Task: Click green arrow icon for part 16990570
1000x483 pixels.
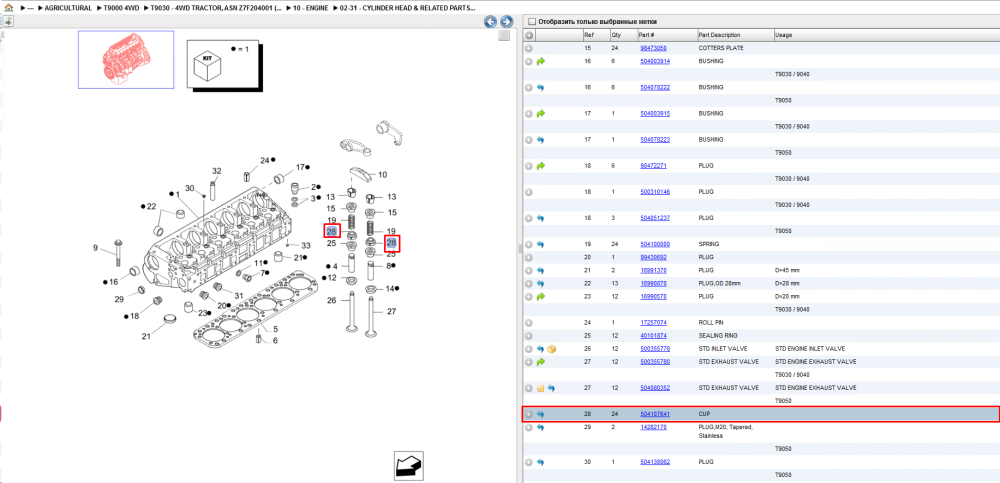Action: coord(541,297)
